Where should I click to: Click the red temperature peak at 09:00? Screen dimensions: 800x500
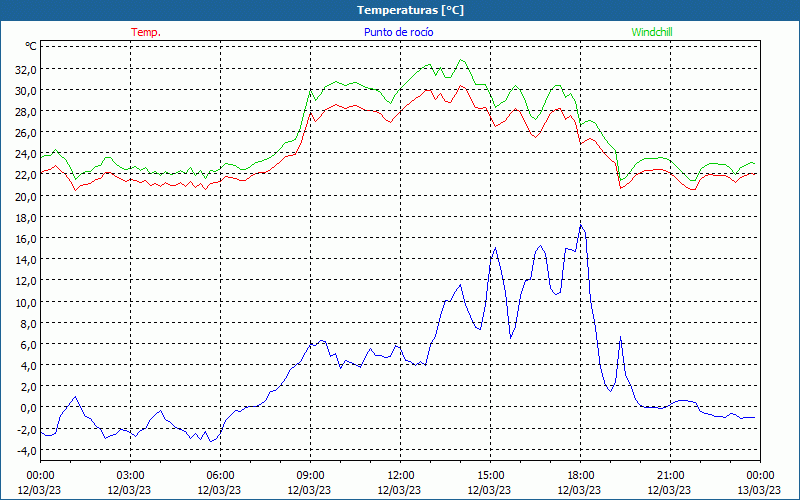310,113
